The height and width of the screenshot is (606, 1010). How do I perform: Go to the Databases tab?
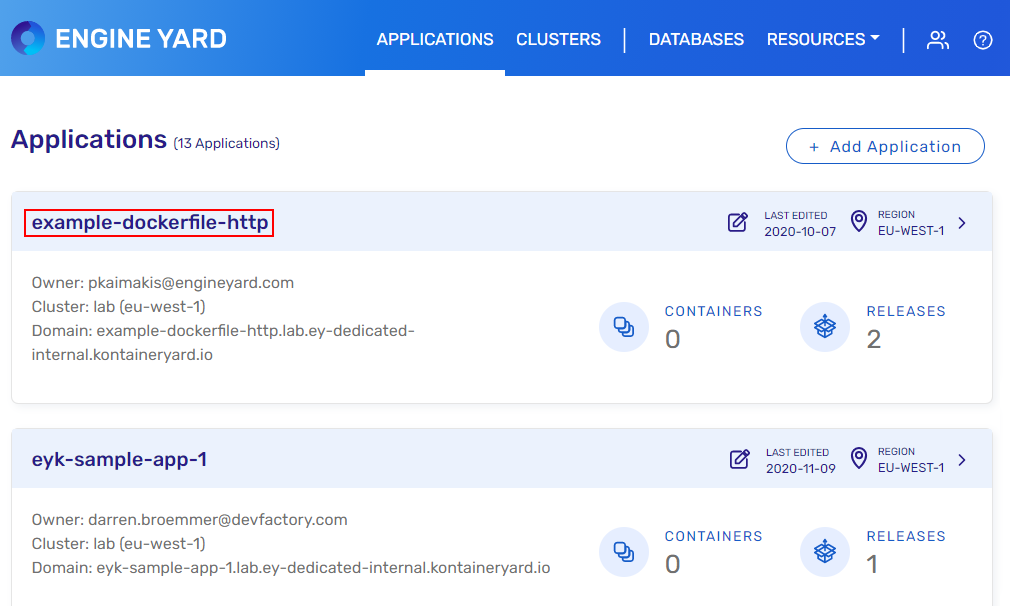point(696,40)
